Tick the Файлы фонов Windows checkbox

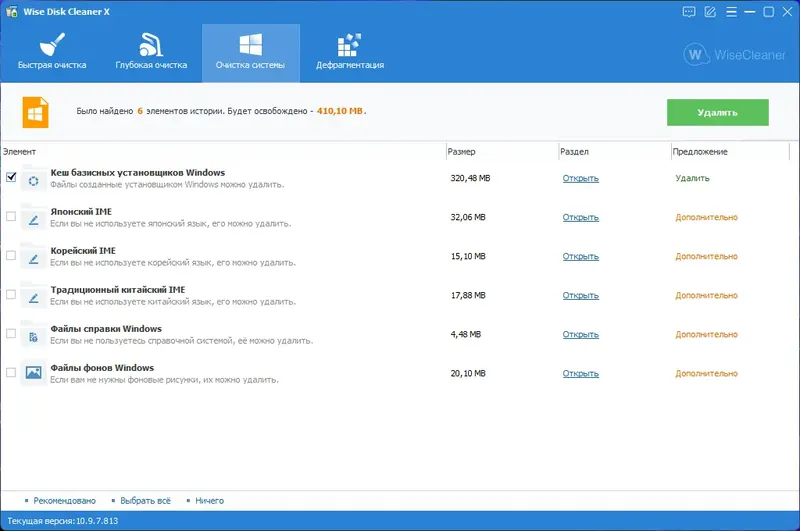[11, 373]
